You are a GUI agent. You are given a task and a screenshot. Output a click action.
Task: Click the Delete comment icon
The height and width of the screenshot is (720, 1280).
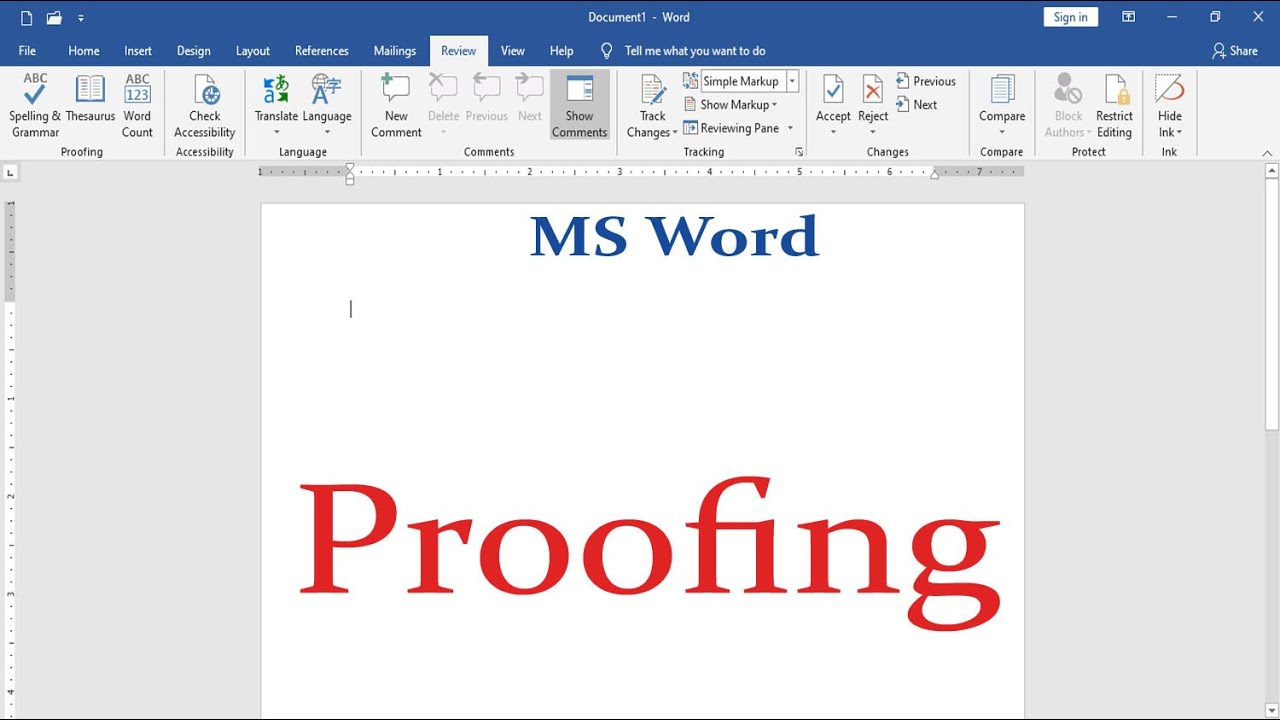click(443, 88)
